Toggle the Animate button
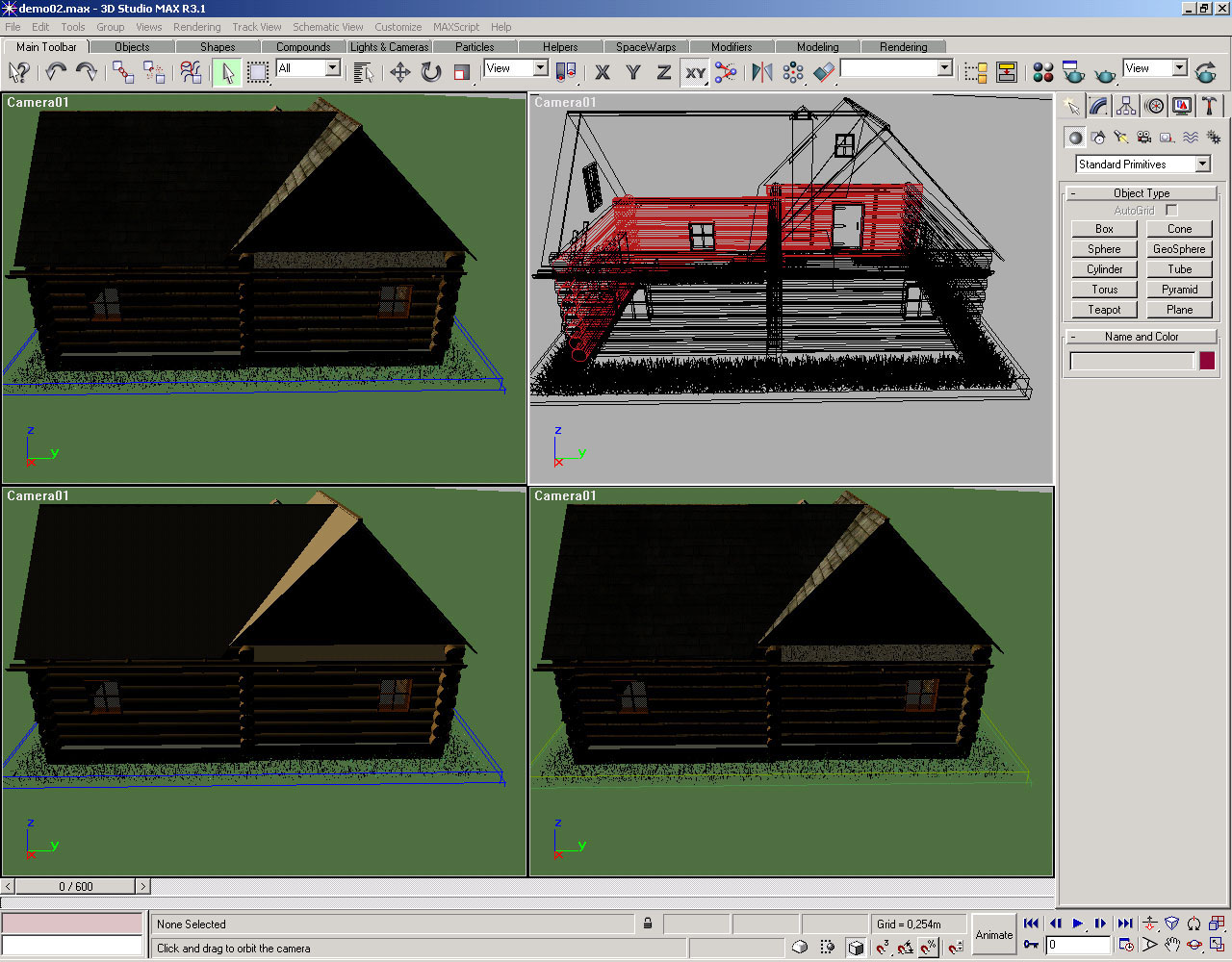Image resolution: width=1232 pixels, height=962 pixels. click(993, 934)
